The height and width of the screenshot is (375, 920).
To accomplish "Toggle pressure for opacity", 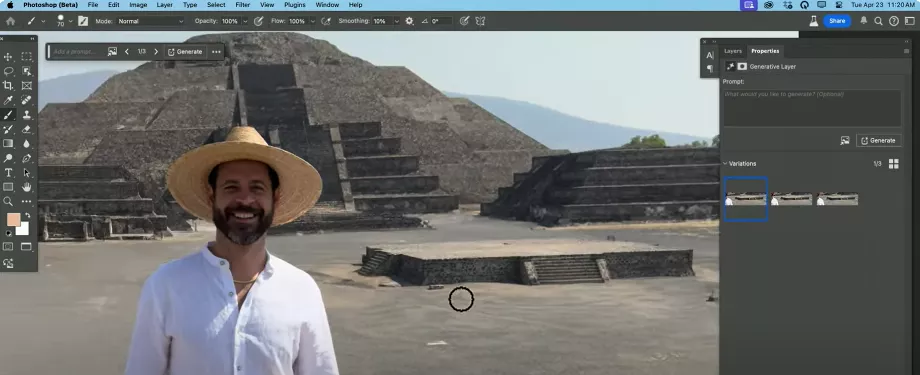I will [258, 21].
